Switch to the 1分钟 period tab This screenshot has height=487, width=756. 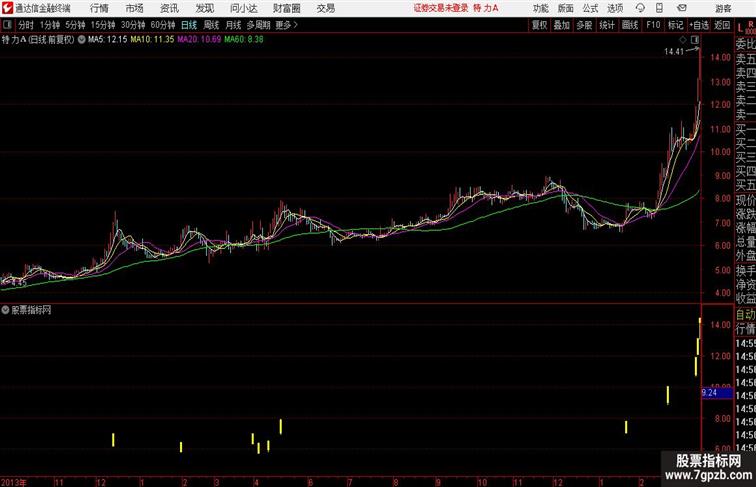(50, 25)
